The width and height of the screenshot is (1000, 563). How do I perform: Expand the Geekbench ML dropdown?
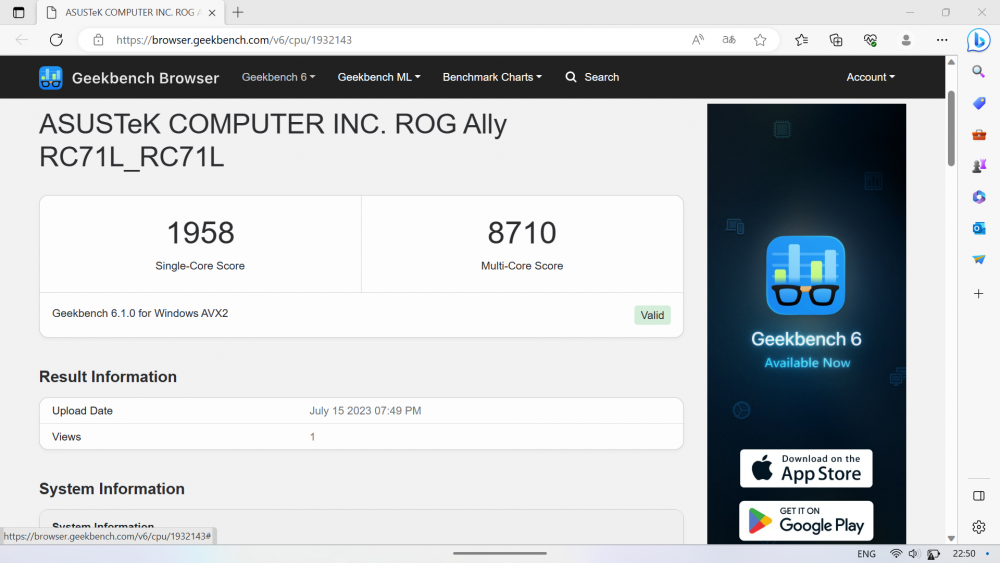tap(379, 77)
